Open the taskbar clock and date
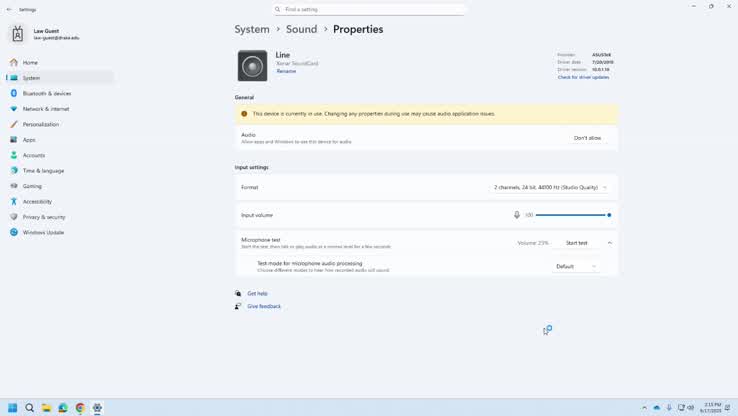738x416 pixels. [710, 408]
